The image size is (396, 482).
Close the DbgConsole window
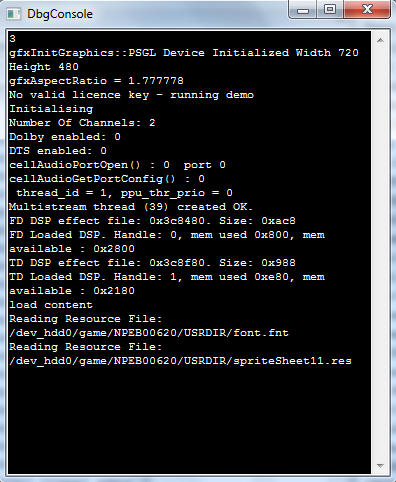(367, 9)
